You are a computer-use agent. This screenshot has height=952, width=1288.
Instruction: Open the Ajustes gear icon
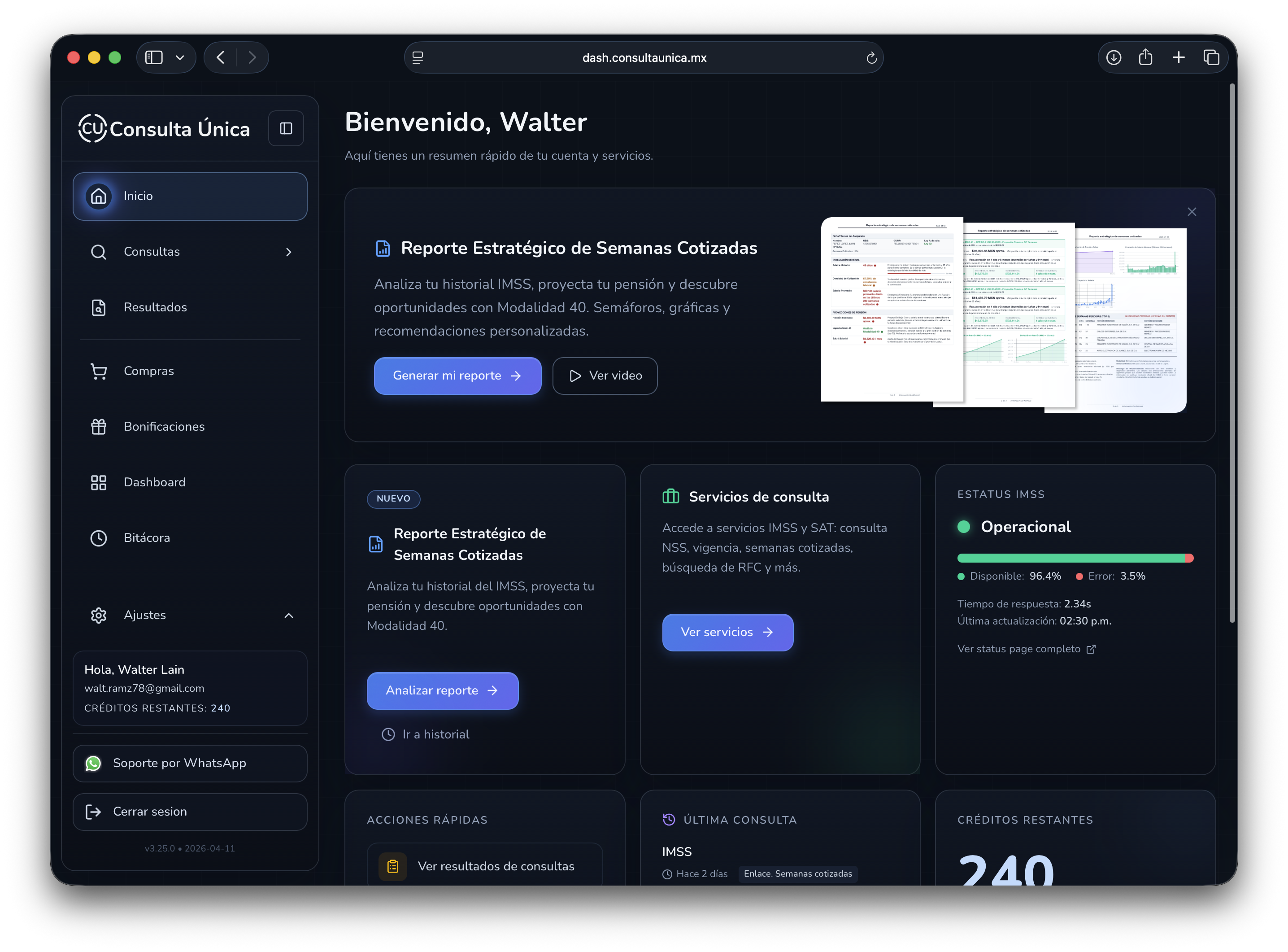coord(99,615)
